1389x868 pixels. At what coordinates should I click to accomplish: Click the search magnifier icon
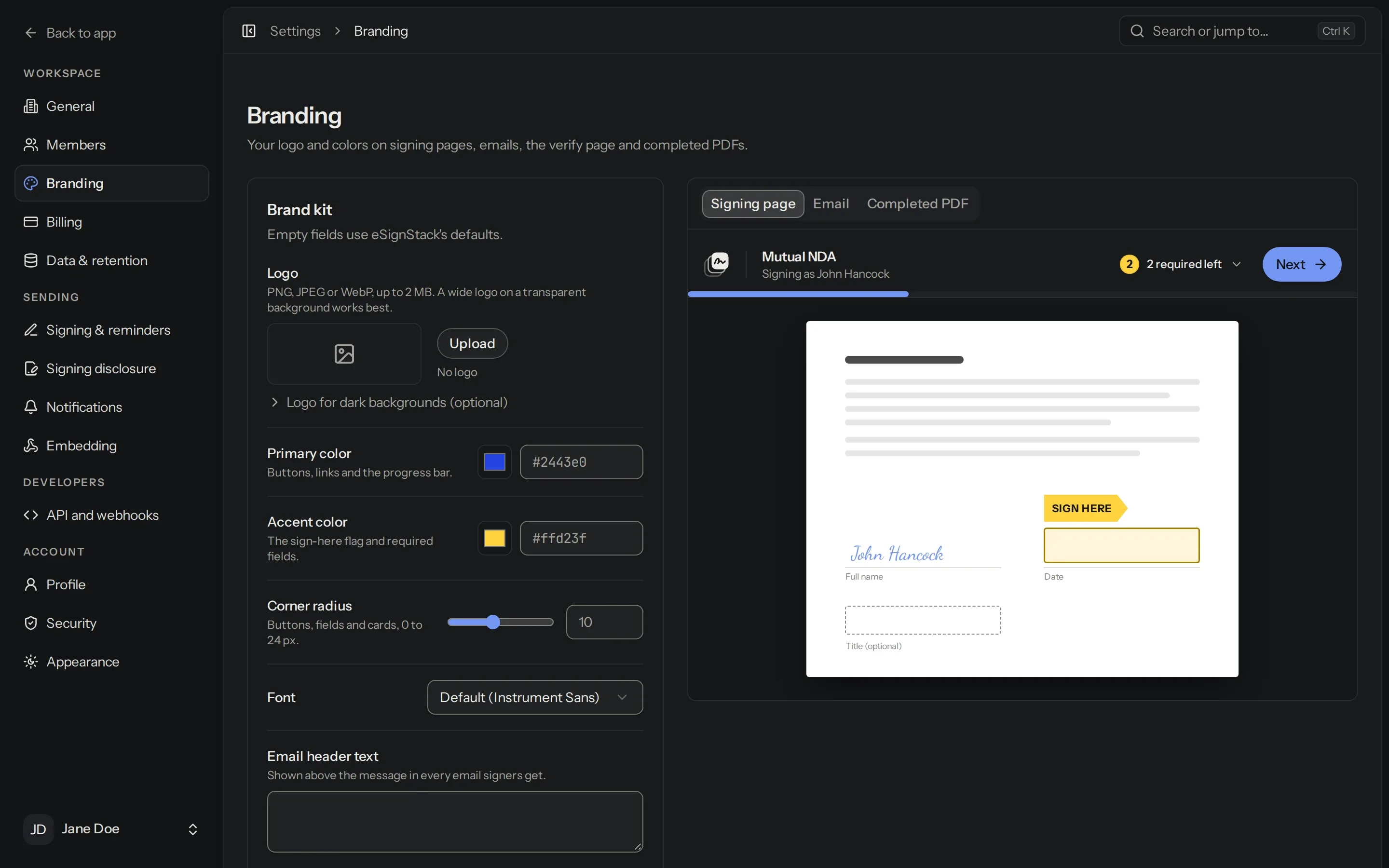coord(1137,31)
